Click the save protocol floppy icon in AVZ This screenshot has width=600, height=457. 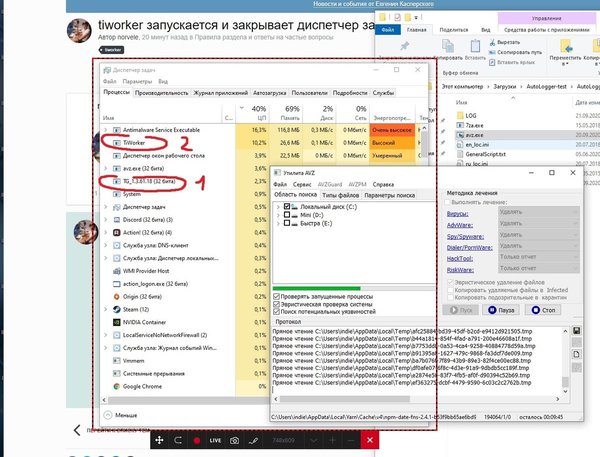pos(576,331)
